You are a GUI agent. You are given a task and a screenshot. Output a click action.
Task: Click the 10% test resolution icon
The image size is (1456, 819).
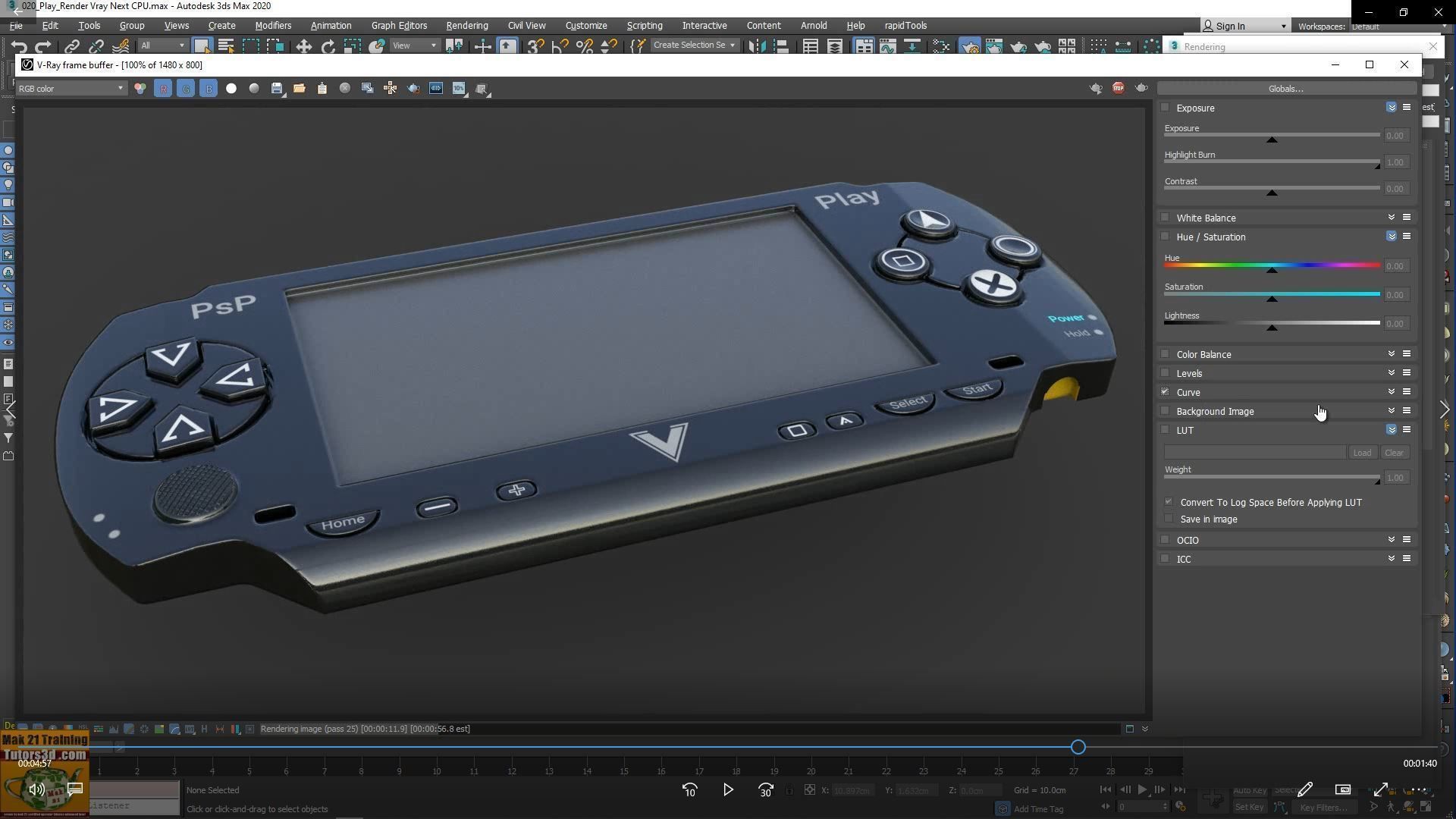tap(459, 89)
